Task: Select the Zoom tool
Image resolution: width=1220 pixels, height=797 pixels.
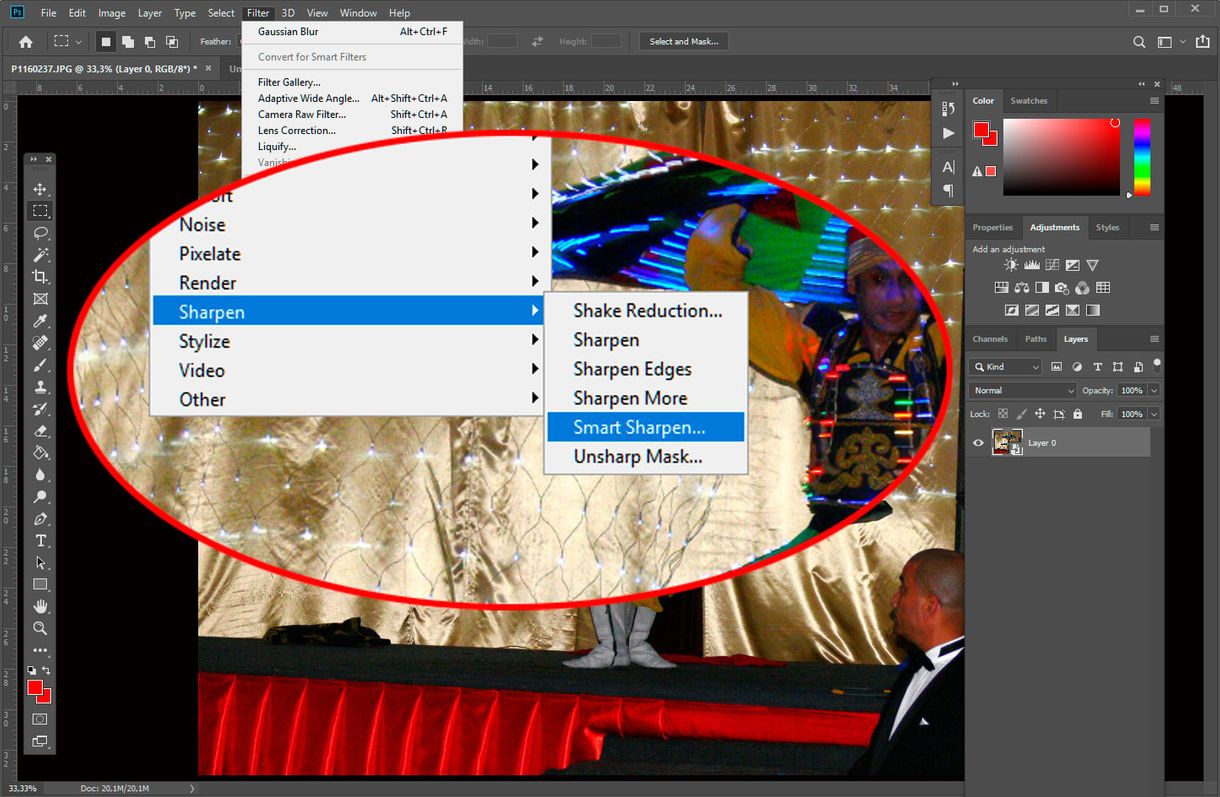Action: [40, 629]
